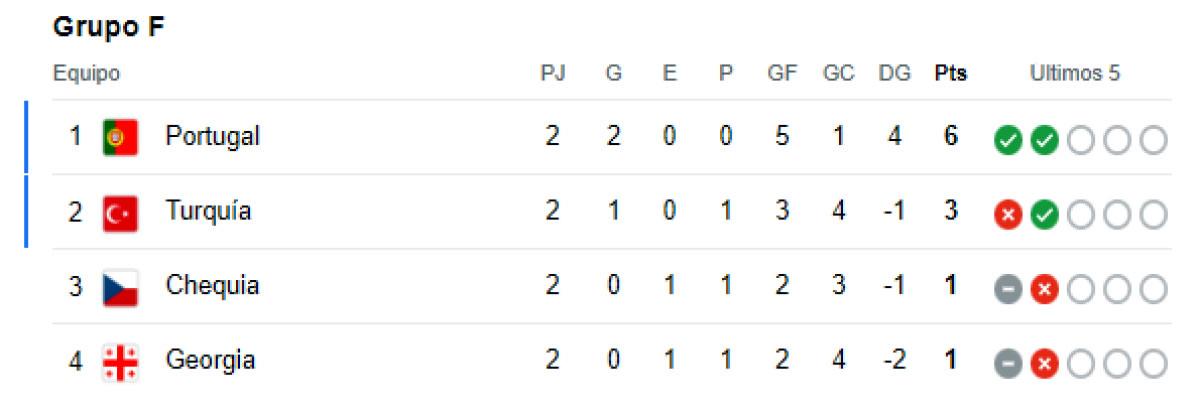Click the Grupo F heading
Viewport: 1200px width, 411px height.
pyautogui.click(x=108, y=28)
